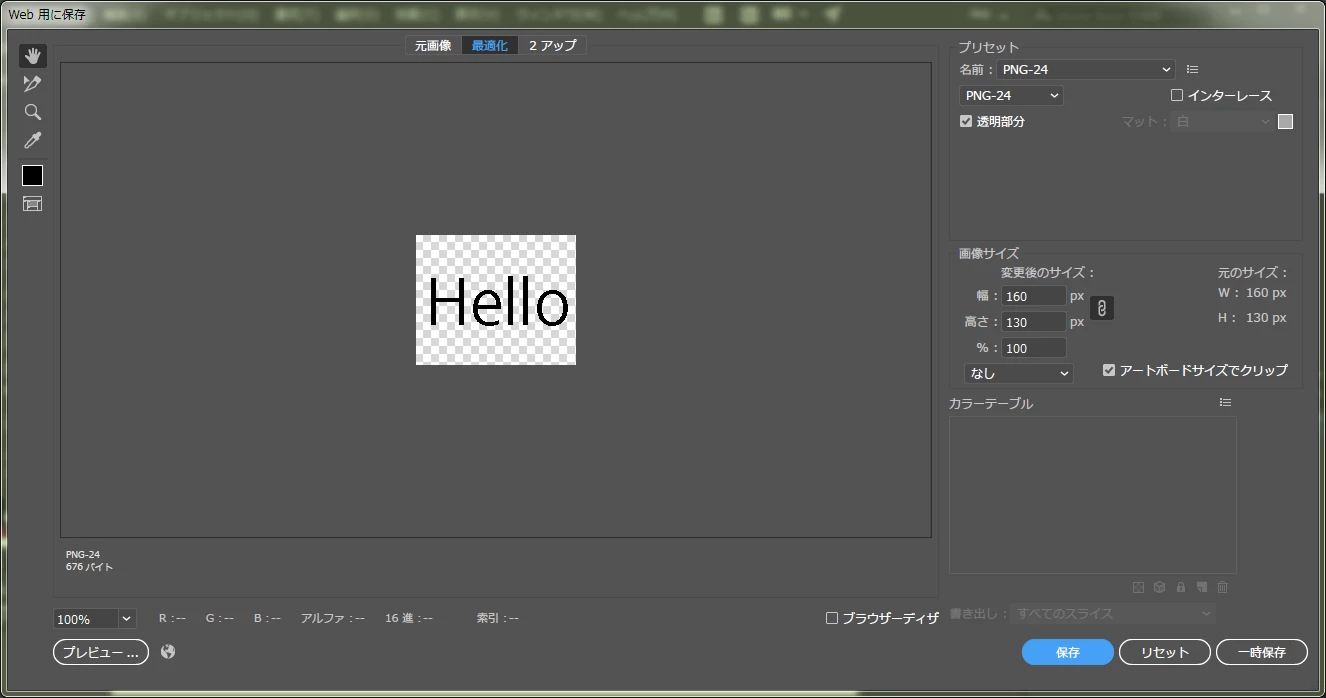Click the black eyedropper color swatch
This screenshot has height=698, width=1326.
pyautogui.click(x=33, y=176)
